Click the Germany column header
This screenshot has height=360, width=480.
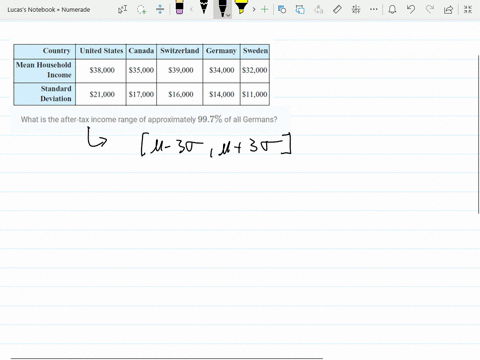221,51
